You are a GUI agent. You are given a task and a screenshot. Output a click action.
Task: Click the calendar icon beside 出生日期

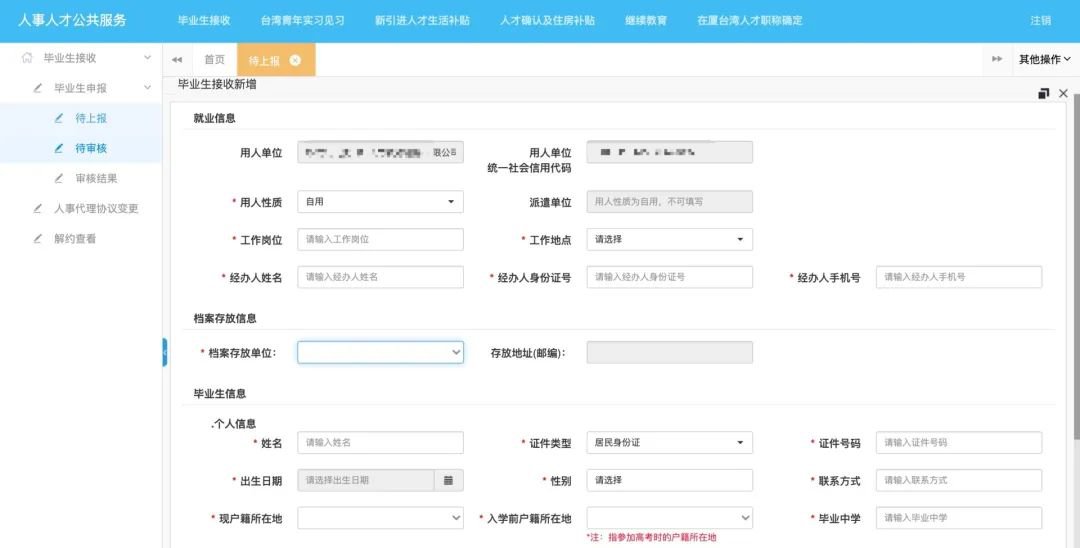pos(448,481)
